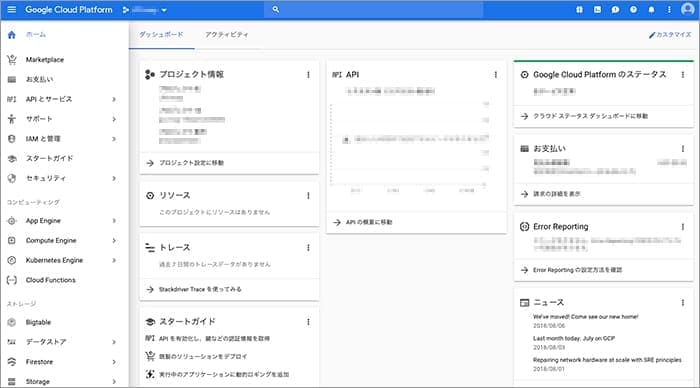Click the Firestore icon
The image size is (700, 388).
12,362
